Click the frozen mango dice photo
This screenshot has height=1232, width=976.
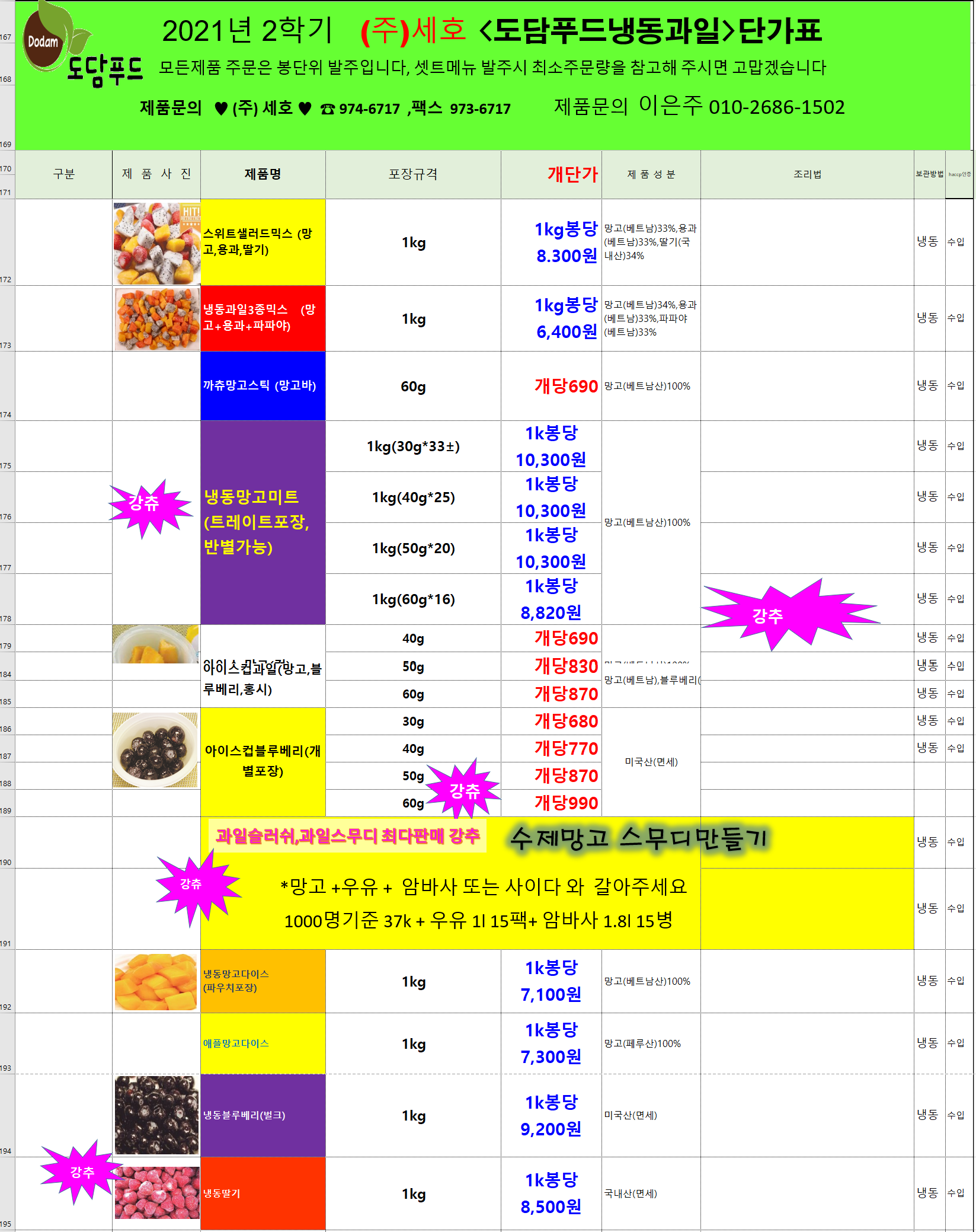click(x=156, y=982)
